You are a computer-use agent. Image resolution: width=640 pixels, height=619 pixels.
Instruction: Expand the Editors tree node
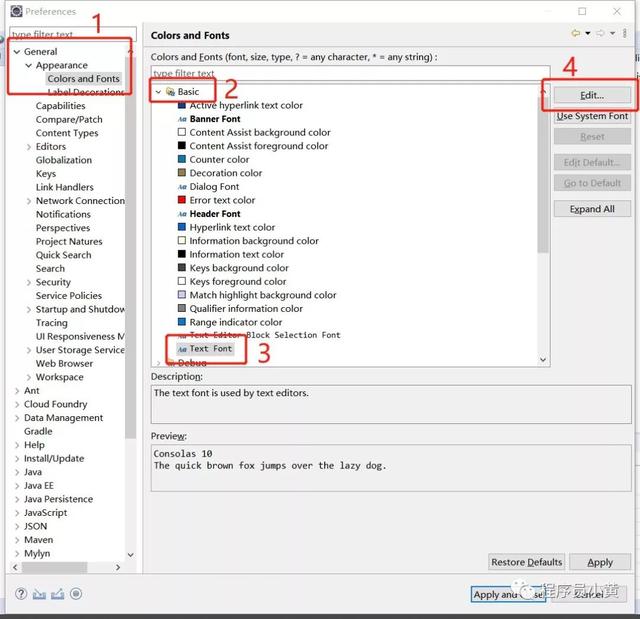click(x=29, y=147)
